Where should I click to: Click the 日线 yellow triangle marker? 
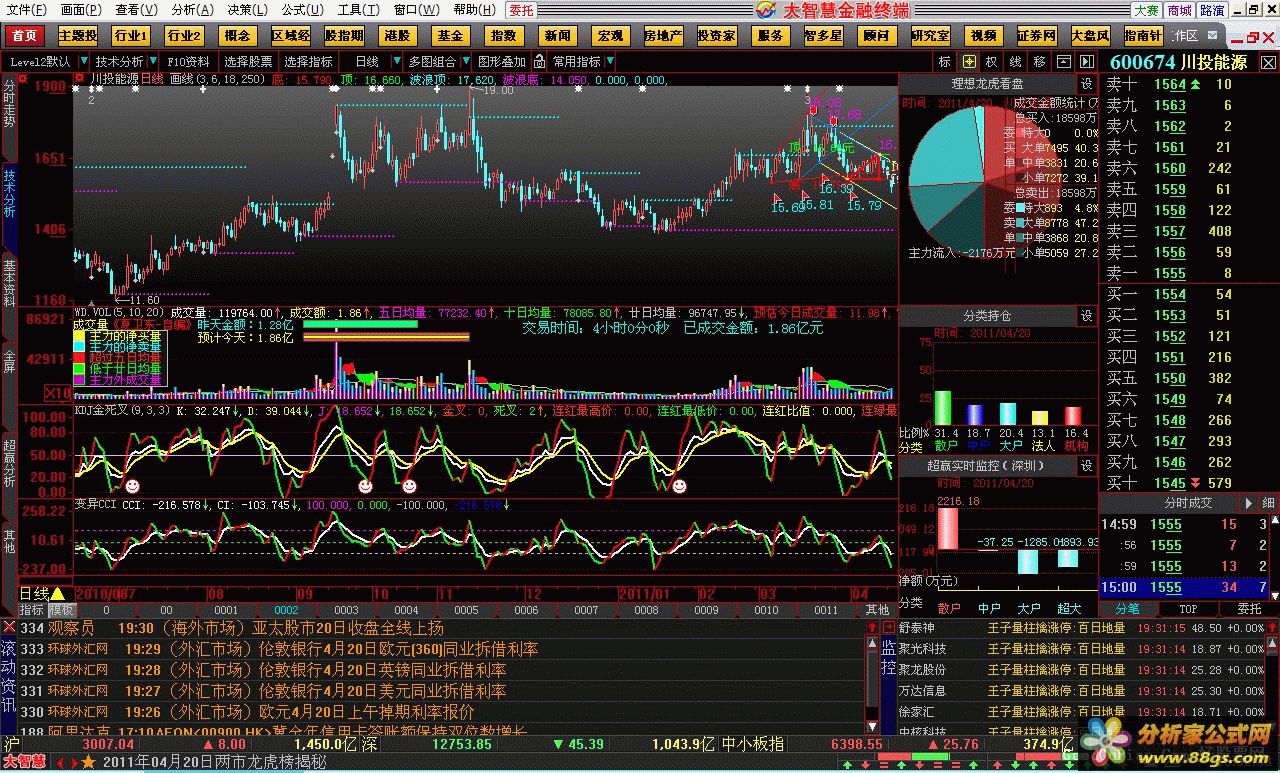click(x=58, y=594)
